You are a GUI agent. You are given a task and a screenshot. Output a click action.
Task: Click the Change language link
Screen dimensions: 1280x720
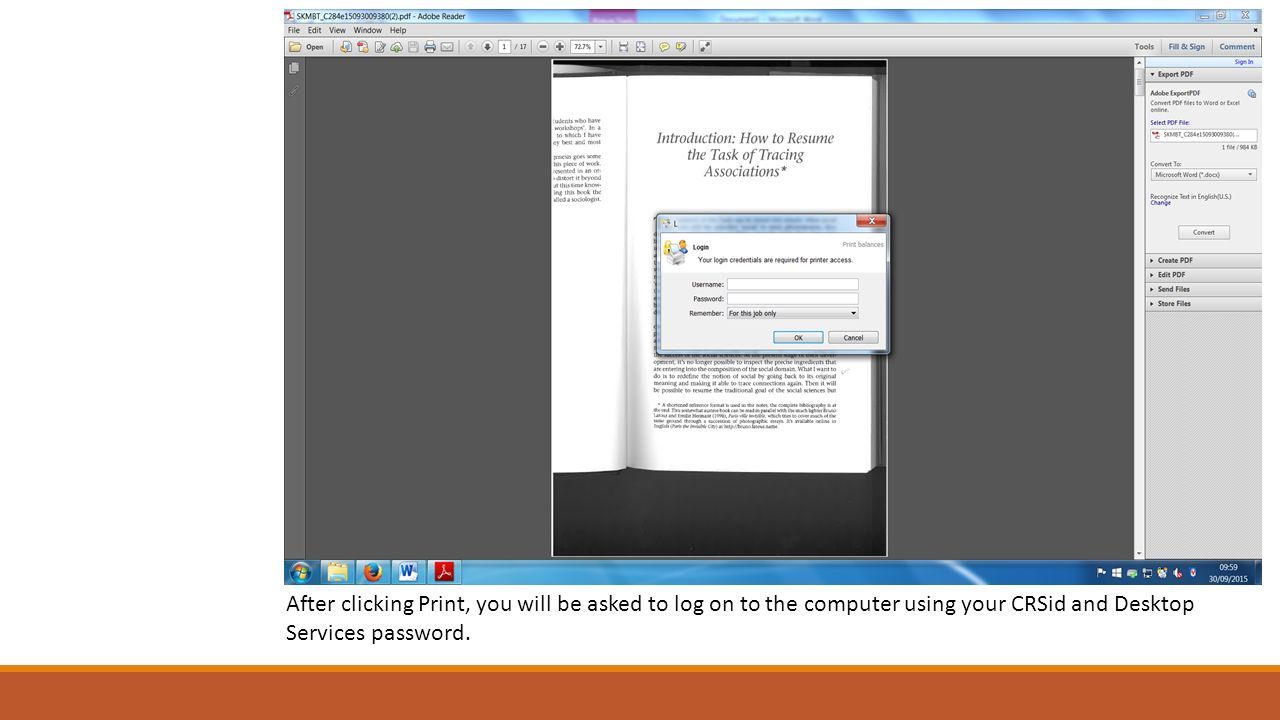coord(1160,203)
